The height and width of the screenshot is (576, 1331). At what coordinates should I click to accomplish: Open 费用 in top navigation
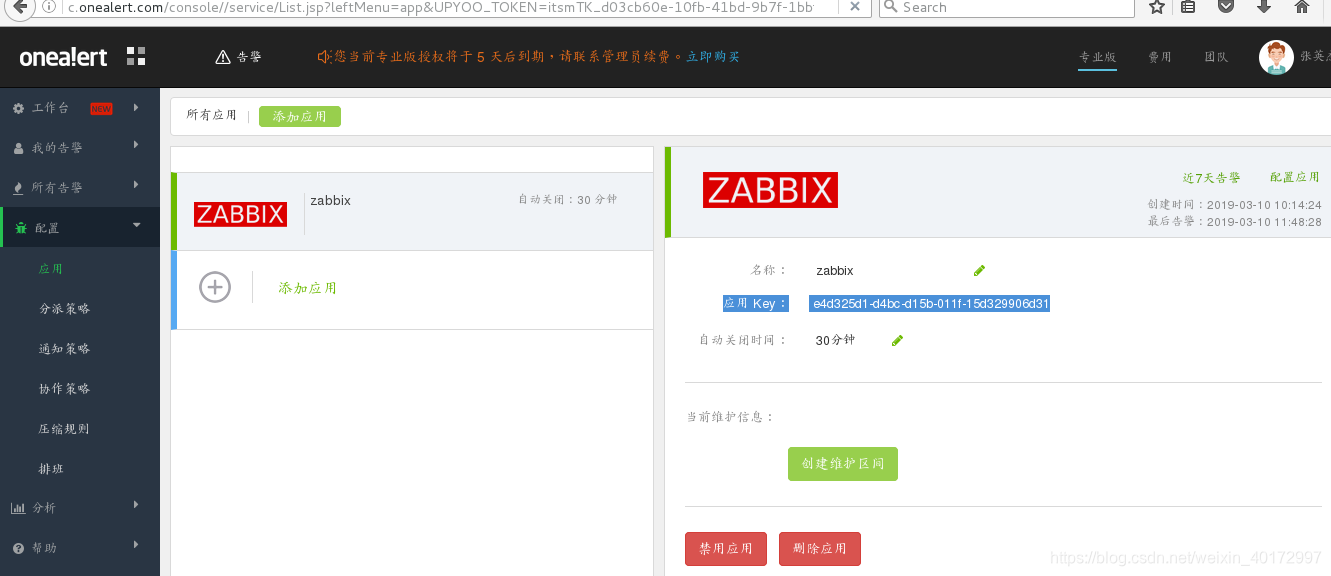click(x=1160, y=57)
